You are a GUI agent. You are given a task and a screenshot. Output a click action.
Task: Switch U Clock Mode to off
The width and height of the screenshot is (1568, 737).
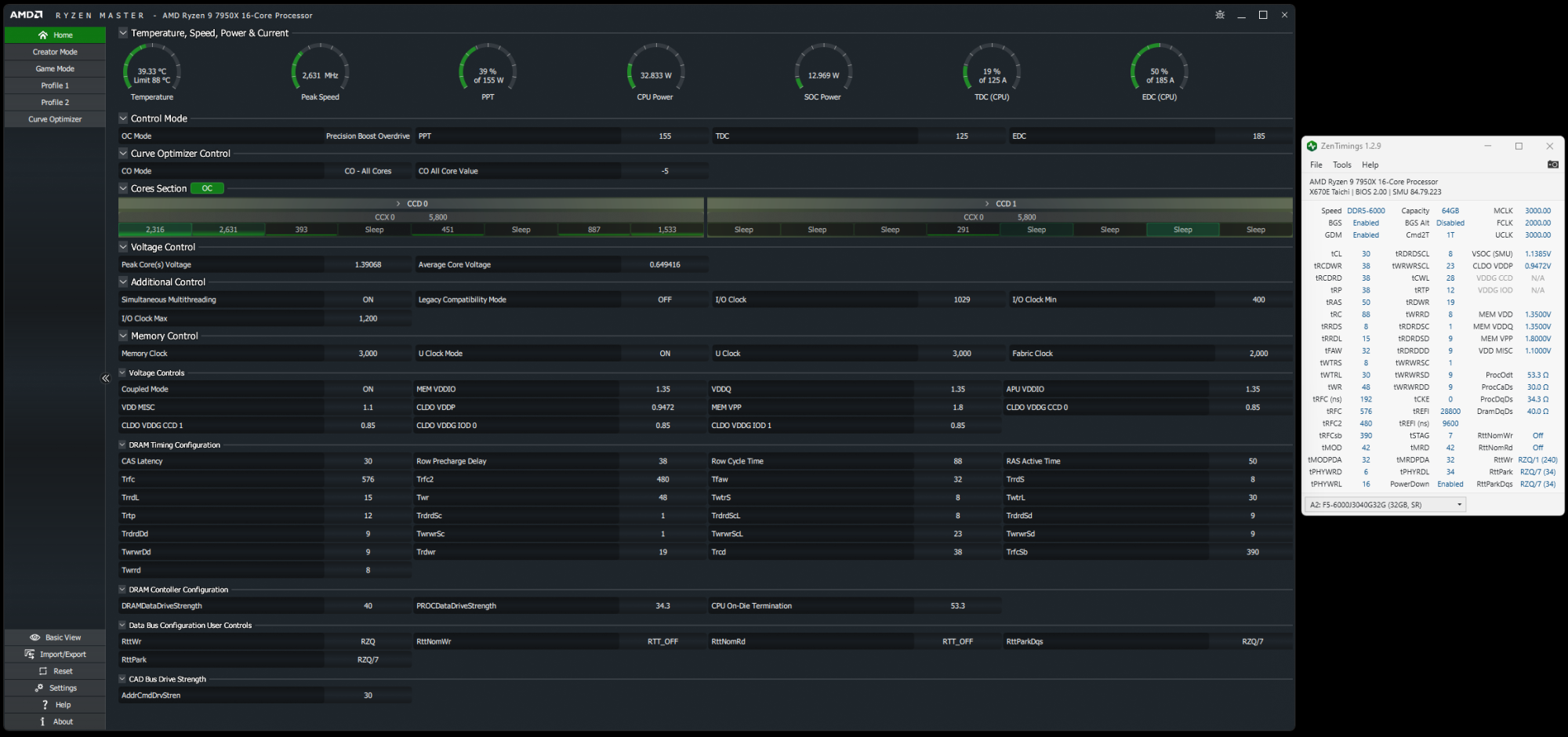point(664,353)
